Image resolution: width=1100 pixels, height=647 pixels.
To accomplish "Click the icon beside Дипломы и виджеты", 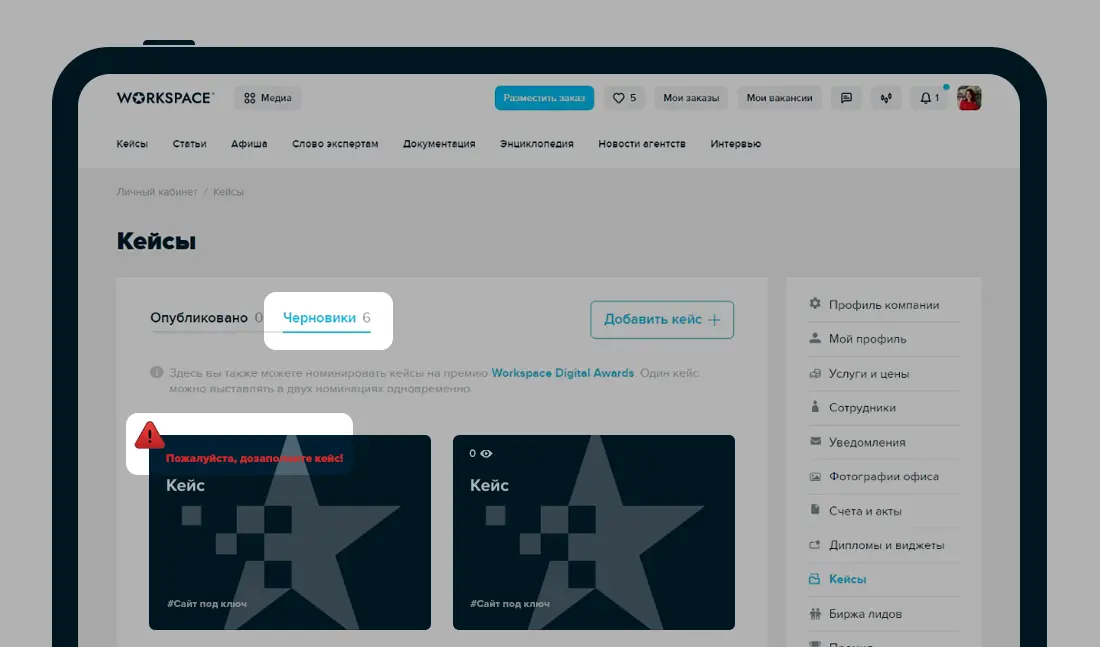I will pos(814,545).
